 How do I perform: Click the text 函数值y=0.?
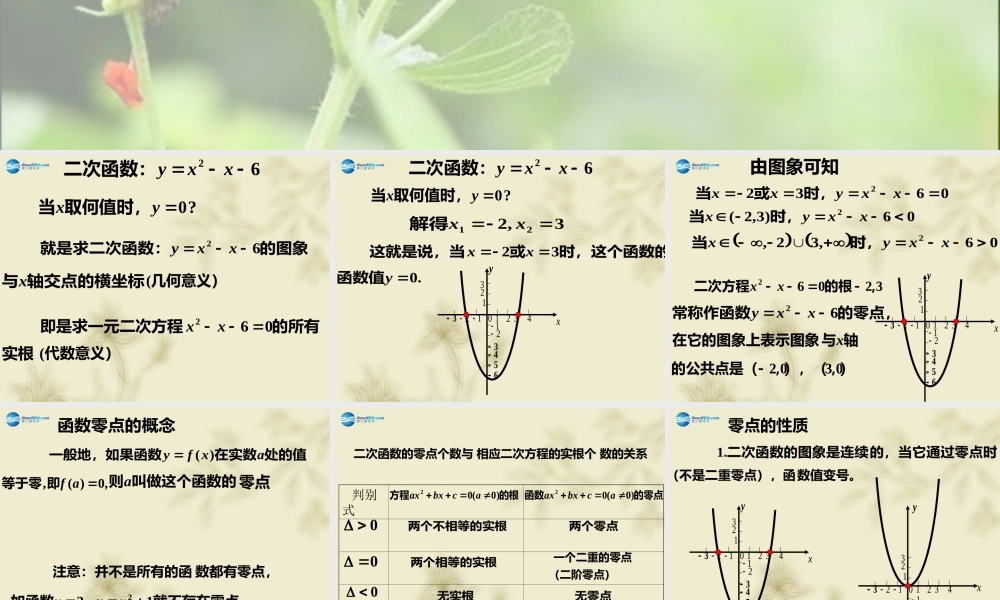pos(379,278)
